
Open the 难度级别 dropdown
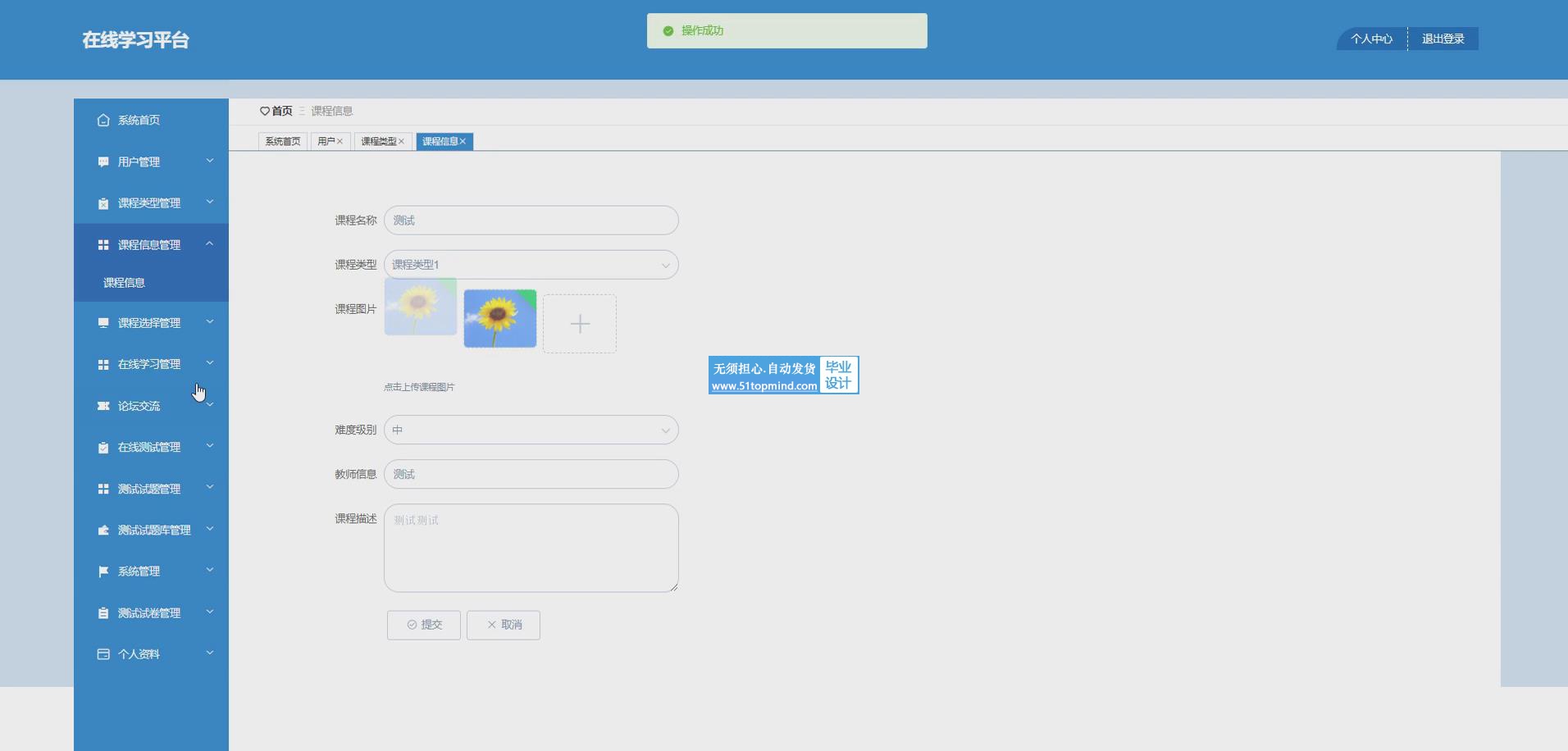[531, 430]
